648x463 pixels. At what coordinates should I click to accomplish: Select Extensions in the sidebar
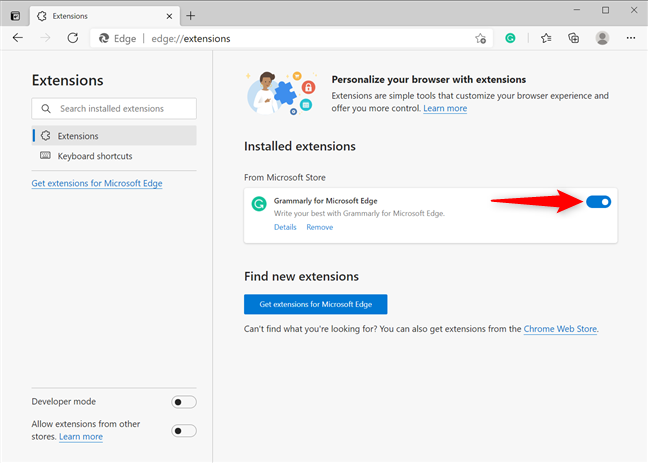pyautogui.click(x=114, y=136)
